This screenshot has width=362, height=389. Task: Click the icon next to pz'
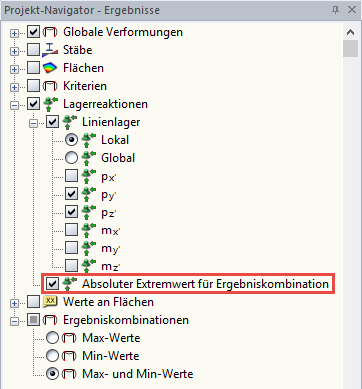point(89,212)
